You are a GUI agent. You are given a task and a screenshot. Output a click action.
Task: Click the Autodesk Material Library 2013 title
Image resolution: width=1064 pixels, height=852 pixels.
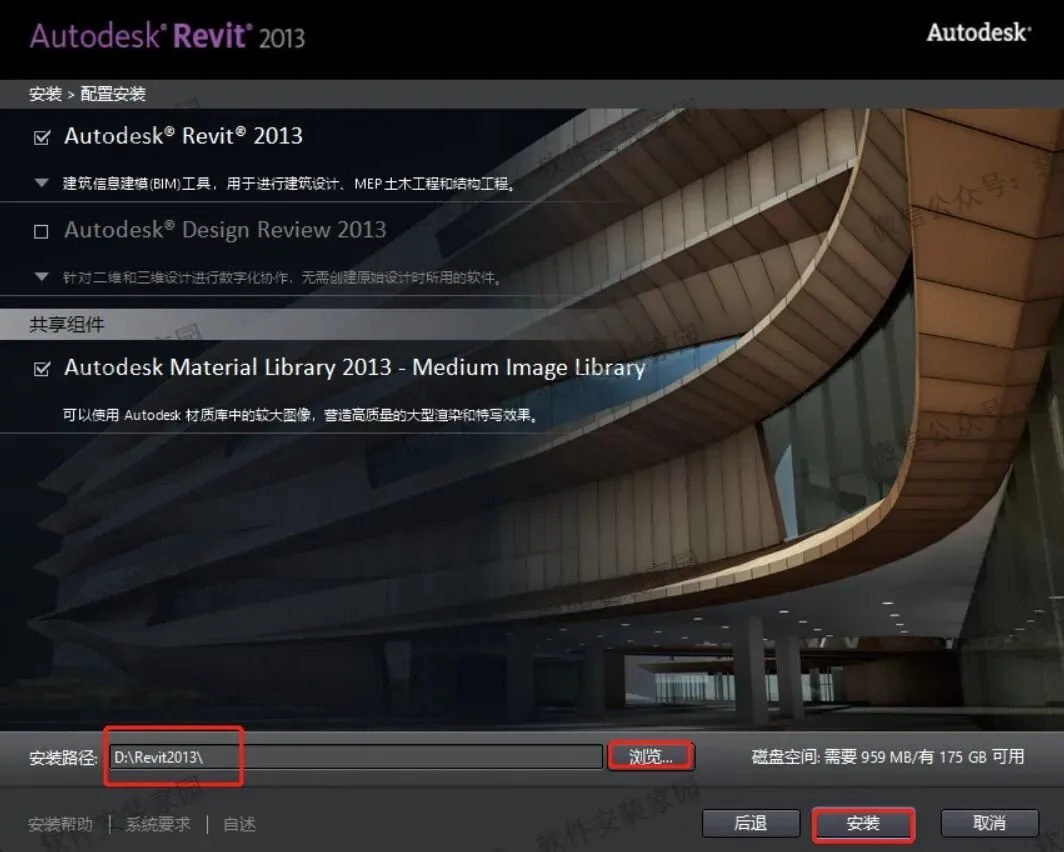point(354,367)
